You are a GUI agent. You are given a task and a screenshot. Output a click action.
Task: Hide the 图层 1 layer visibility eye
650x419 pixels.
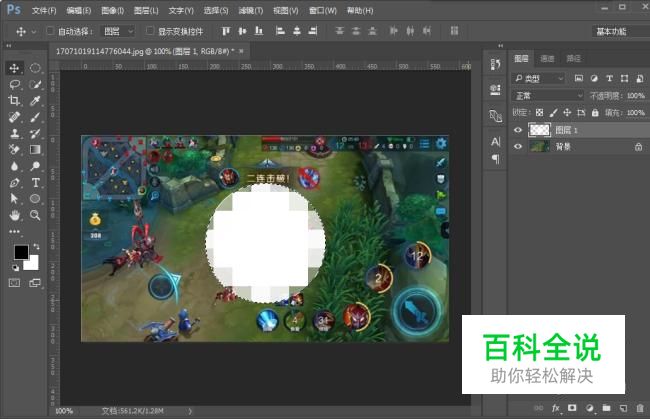point(518,130)
